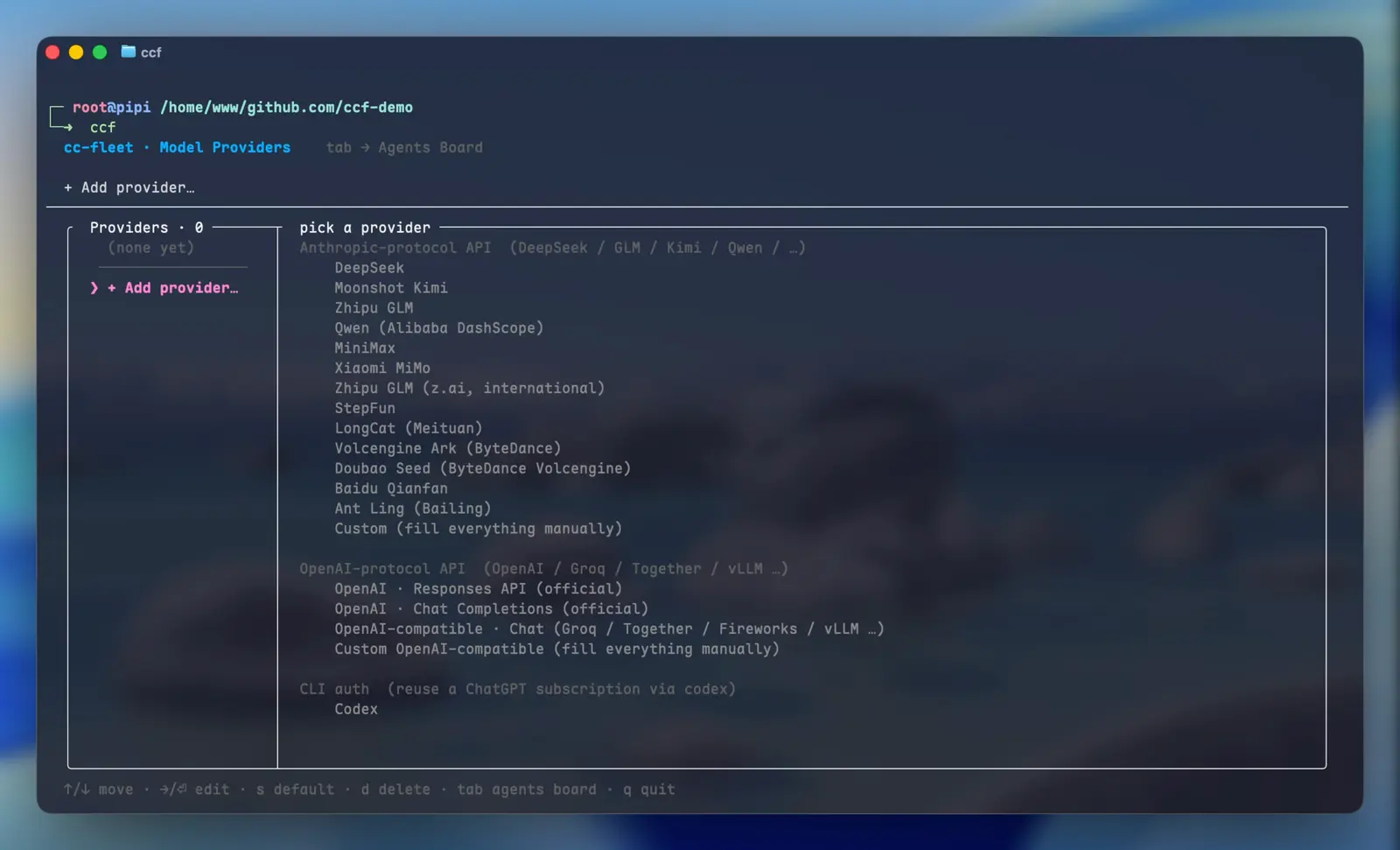Click the 'd delete' footer hint

[x=395, y=790]
